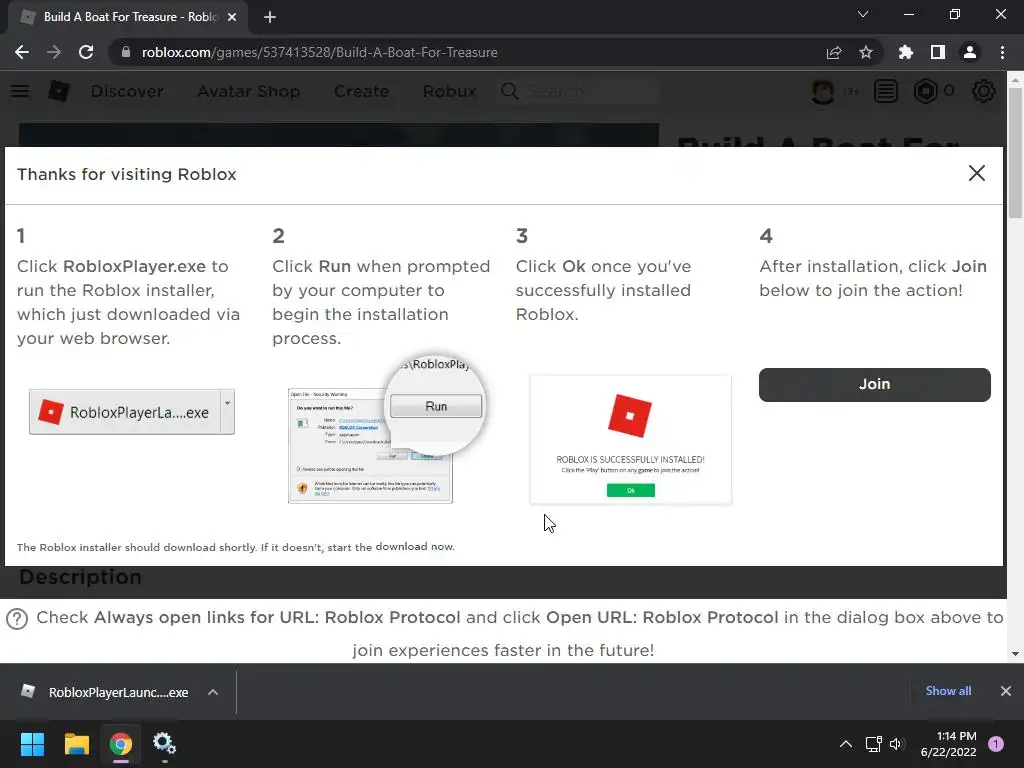Toggle the Chrome side panel icon
This screenshot has height=768, width=1024.
[x=938, y=52]
